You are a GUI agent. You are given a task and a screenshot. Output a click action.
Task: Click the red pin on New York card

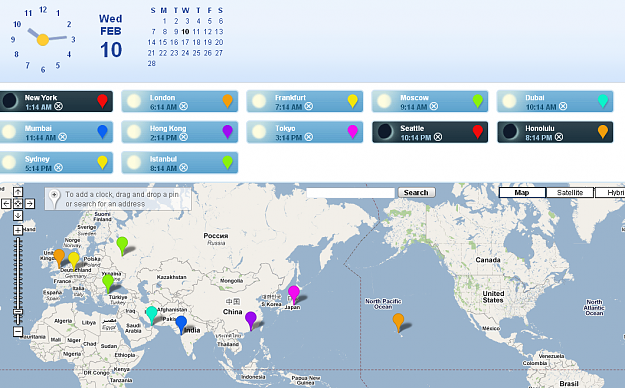coord(102,101)
